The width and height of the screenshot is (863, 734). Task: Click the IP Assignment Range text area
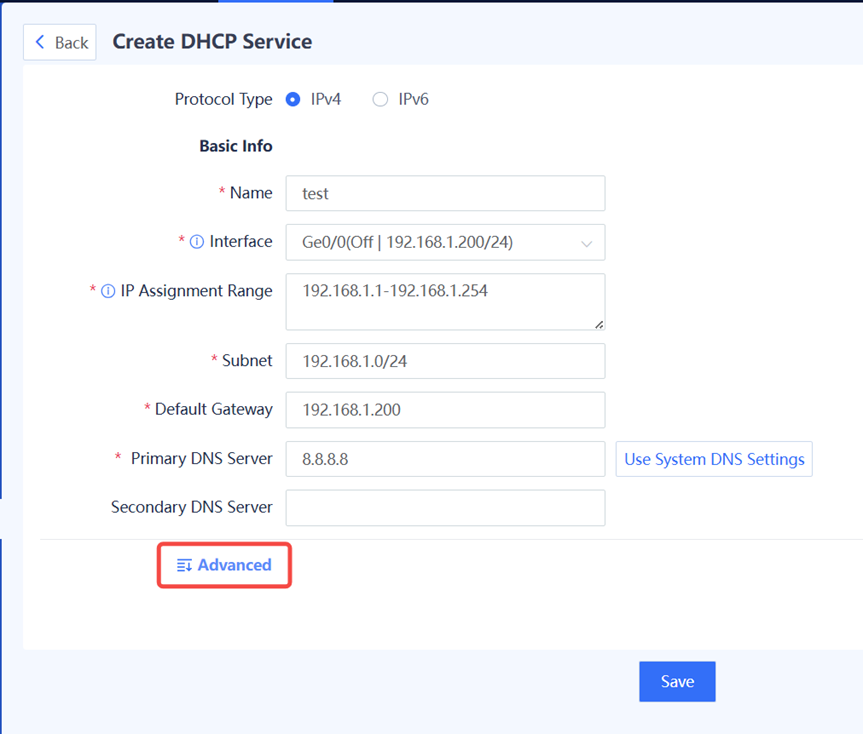(445, 302)
